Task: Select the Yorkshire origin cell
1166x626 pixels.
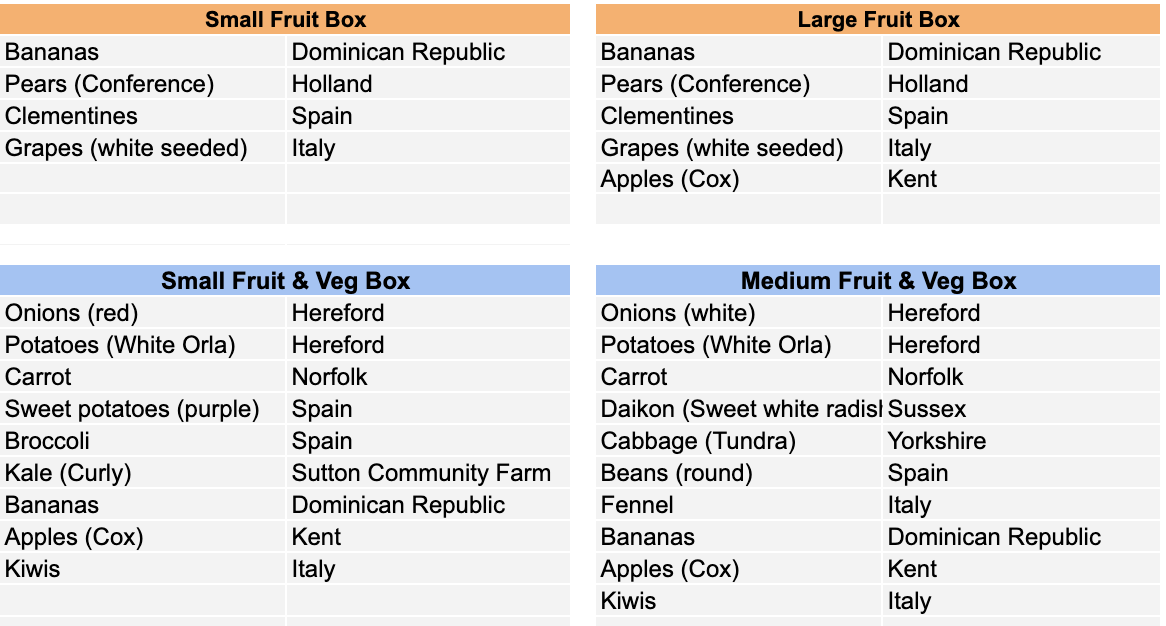Action: click(x=1022, y=441)
